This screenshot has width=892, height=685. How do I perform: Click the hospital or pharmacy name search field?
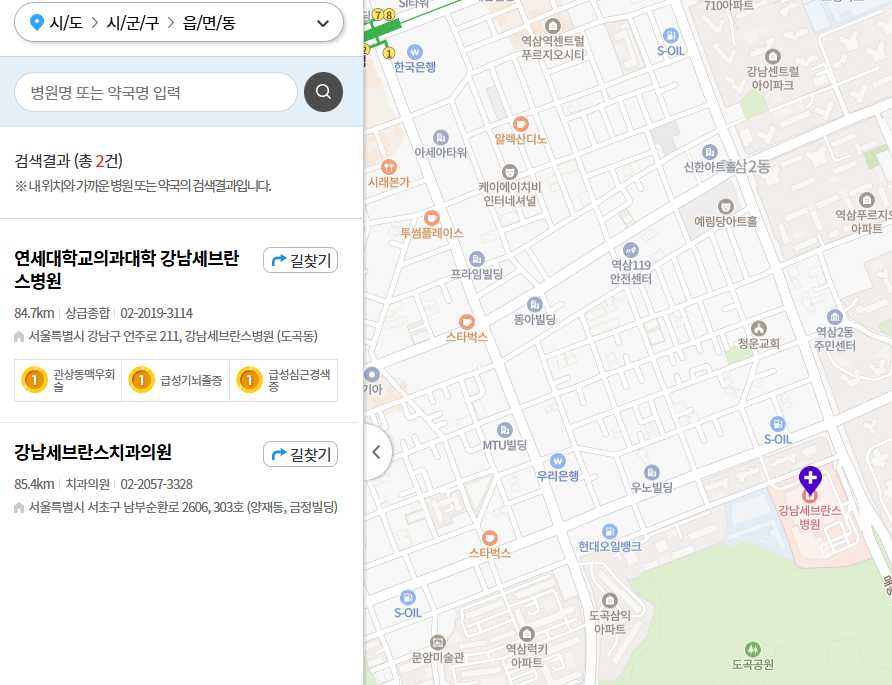tap(155, 92)
